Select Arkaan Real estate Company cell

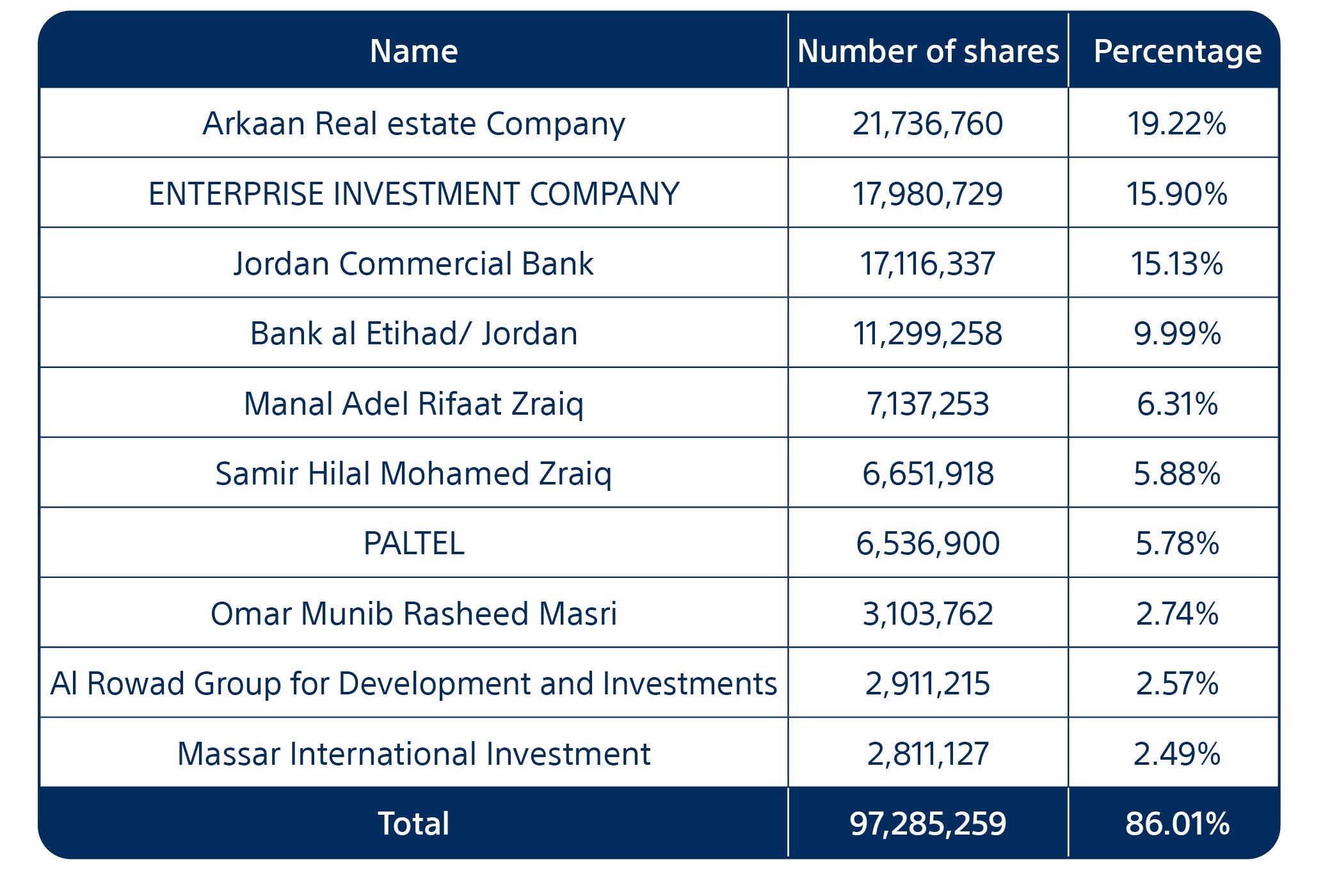coord(413,124)
